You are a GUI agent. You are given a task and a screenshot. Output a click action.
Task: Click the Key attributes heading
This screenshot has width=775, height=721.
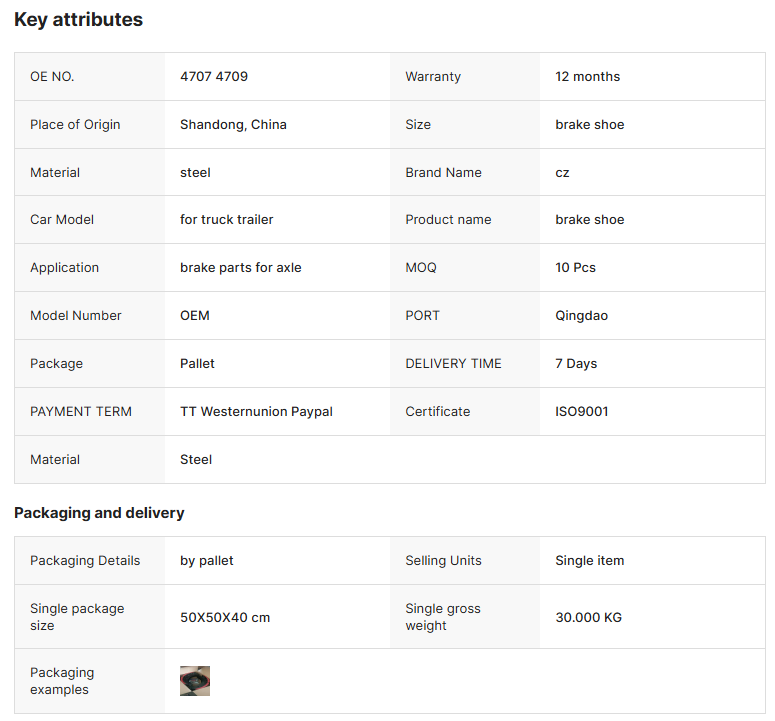(x=78, y=20)
